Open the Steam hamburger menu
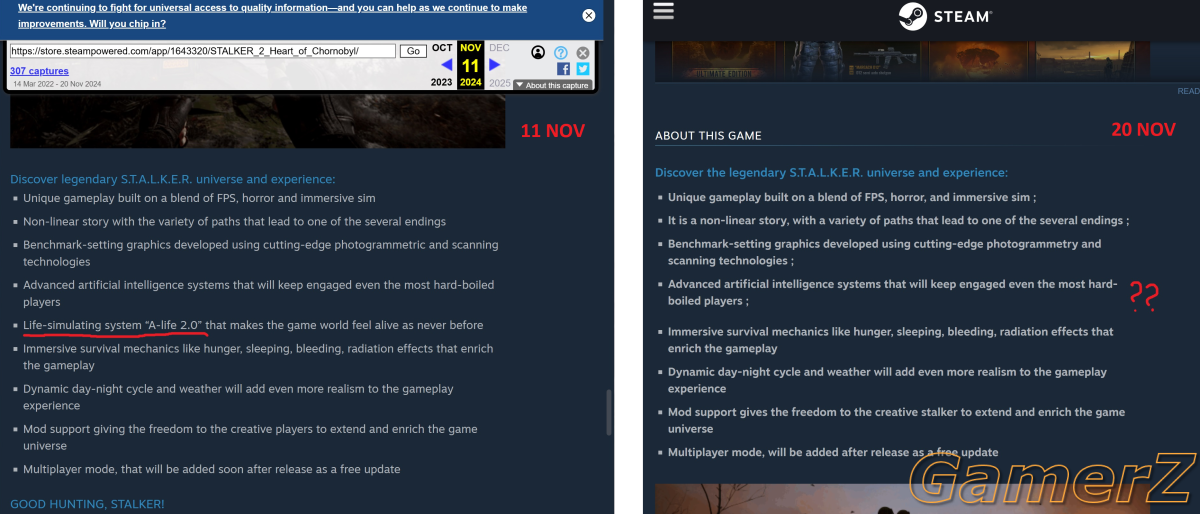The image size is (1200, 514). [663, 10]
